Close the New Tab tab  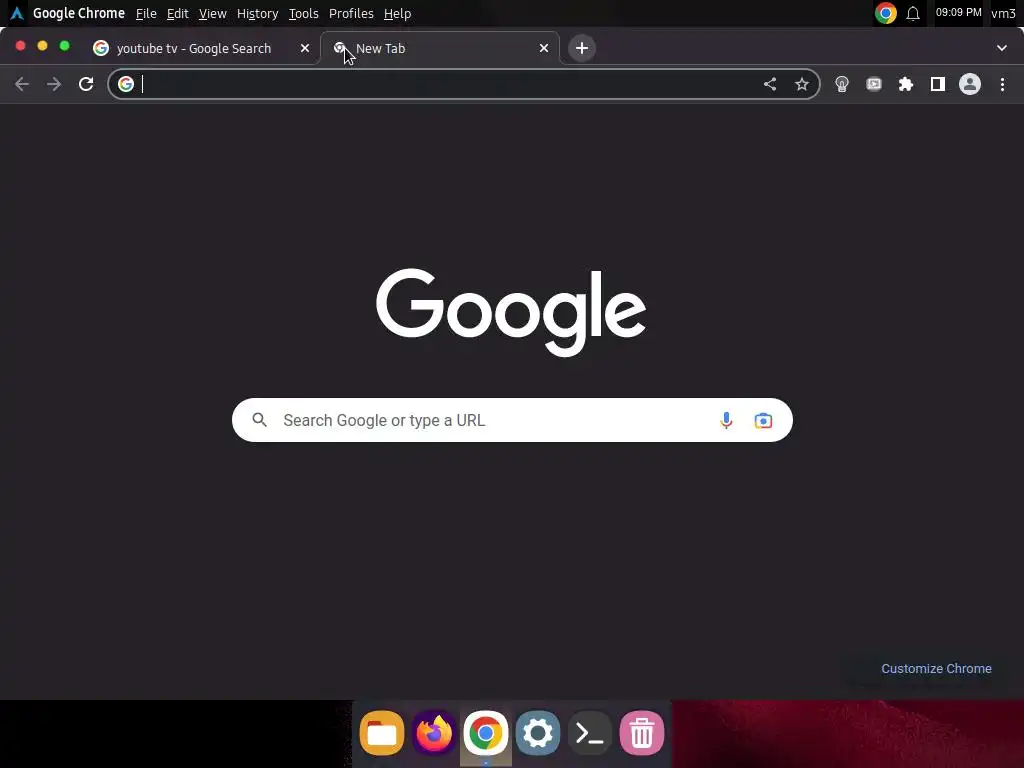pyautogui.click(x=544, y=48)
